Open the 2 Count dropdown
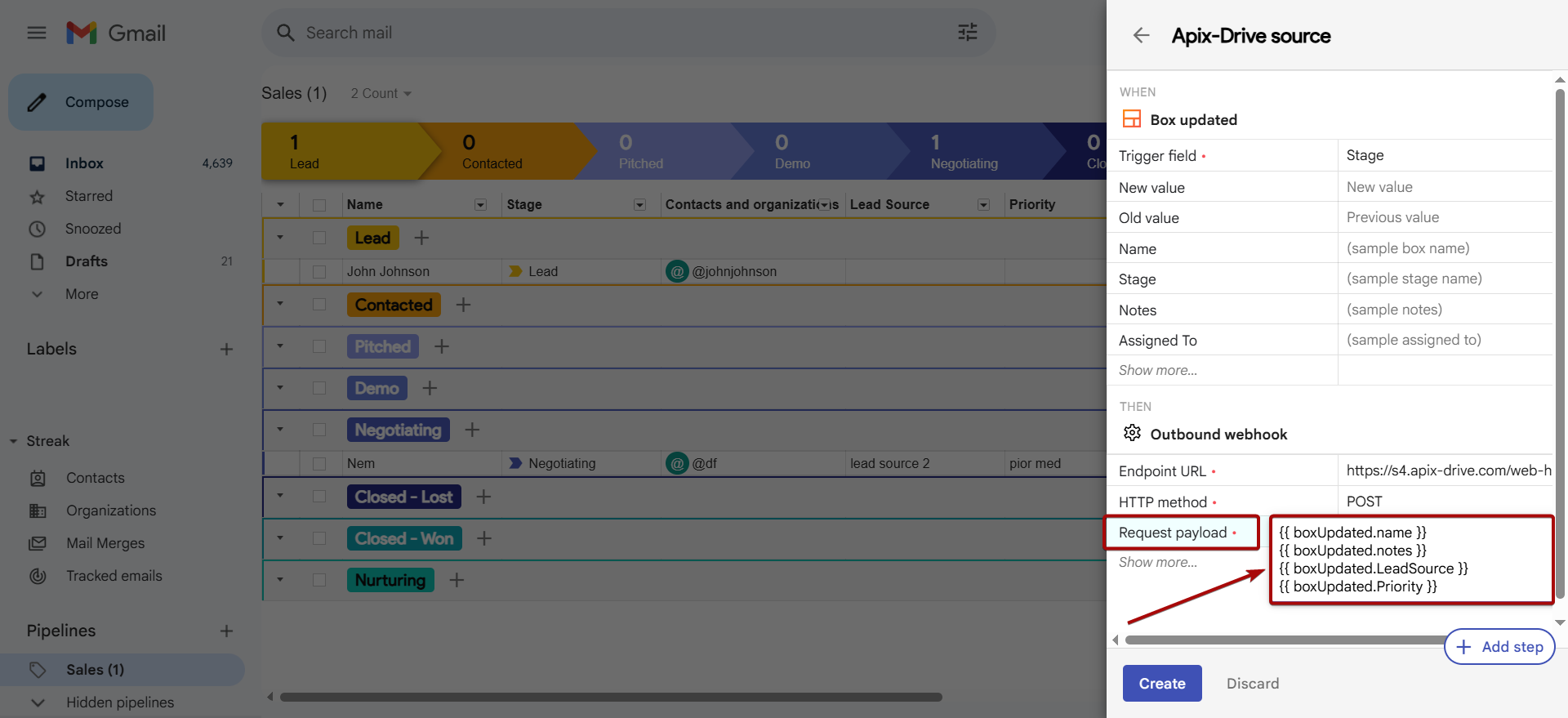Viewport: 1568px width, 718px height. pyautogui.click(x=381, y=93)
